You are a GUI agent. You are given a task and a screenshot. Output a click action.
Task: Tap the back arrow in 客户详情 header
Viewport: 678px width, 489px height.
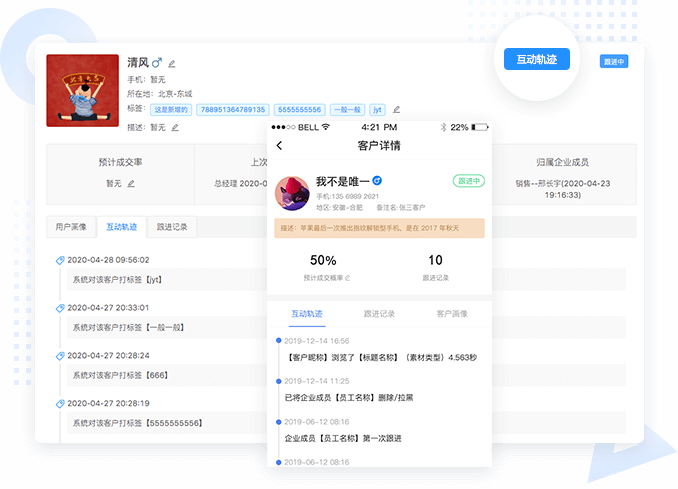279,146
